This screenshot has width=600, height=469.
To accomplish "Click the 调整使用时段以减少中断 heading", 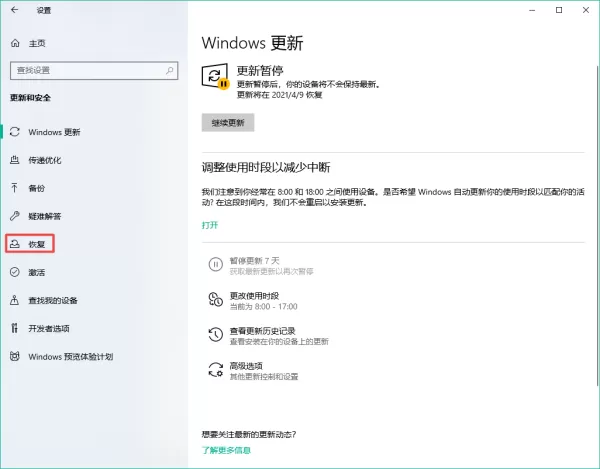I will 266,167.
